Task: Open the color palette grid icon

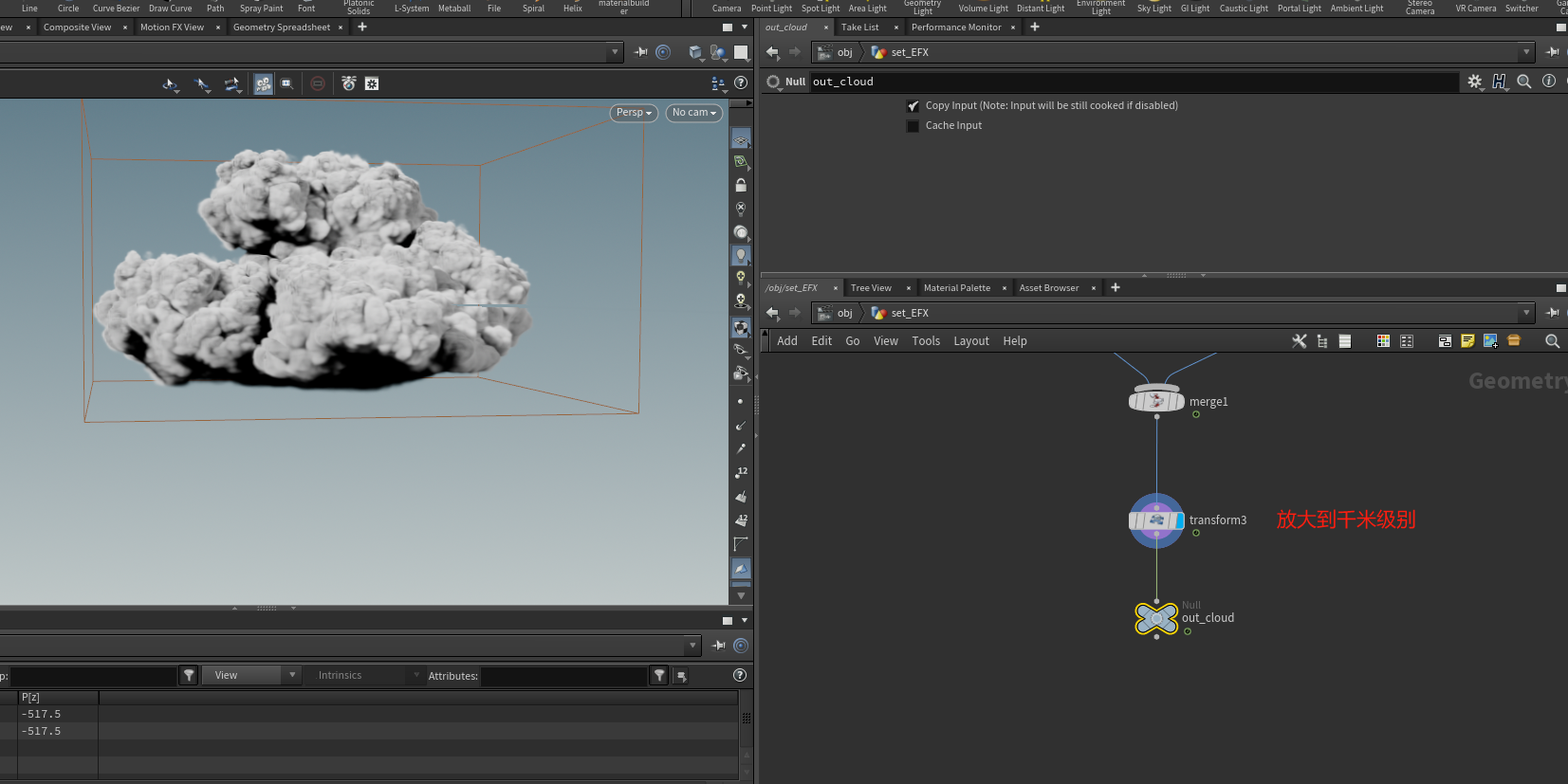Action: point(1383,341)
